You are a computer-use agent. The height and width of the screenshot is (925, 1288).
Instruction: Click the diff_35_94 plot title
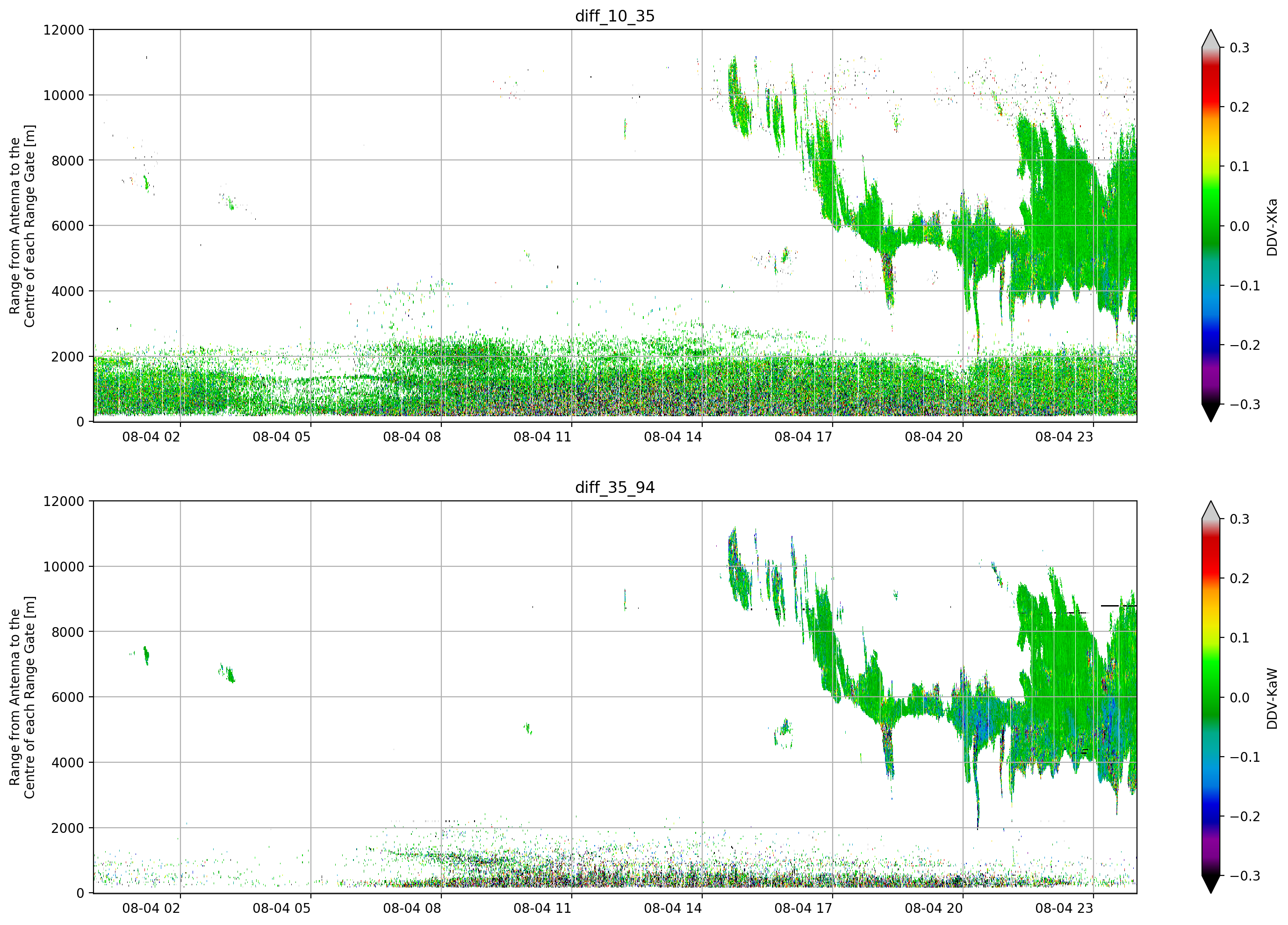(614, 487)
